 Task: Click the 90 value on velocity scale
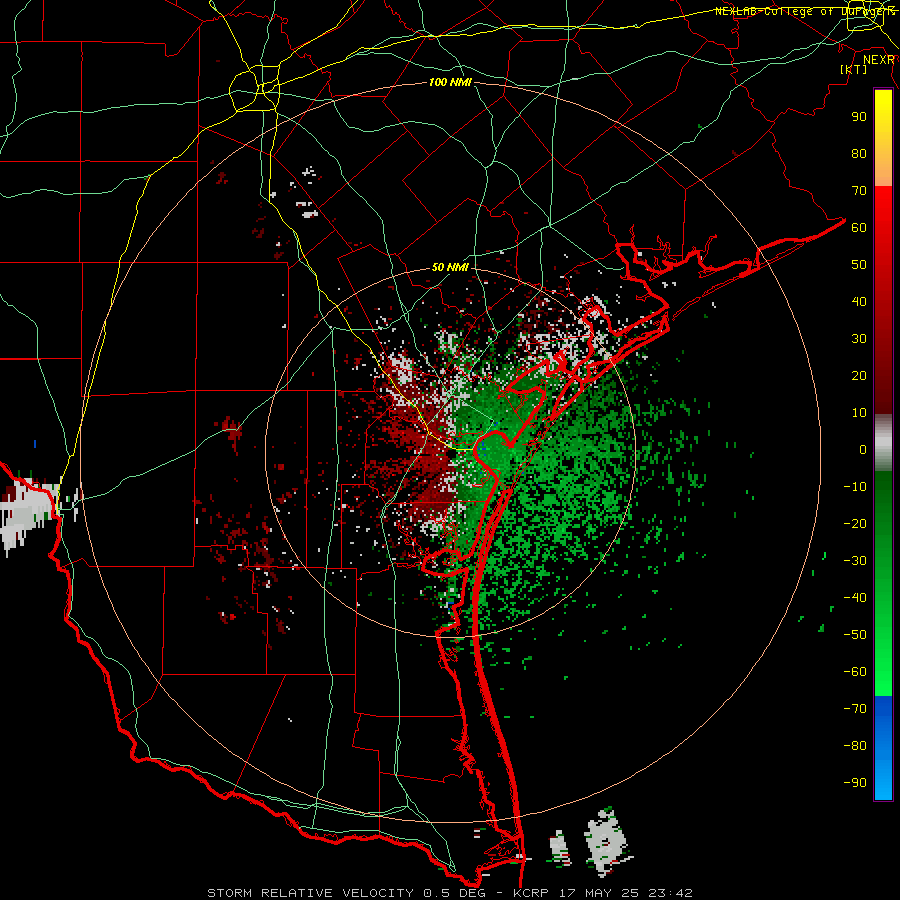859,117
